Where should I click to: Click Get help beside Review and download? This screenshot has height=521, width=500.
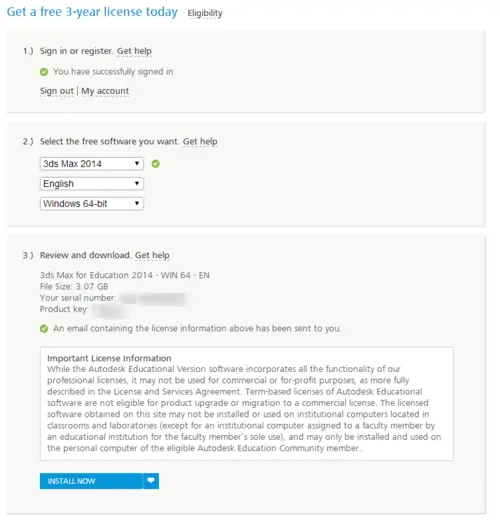point(152,255)
